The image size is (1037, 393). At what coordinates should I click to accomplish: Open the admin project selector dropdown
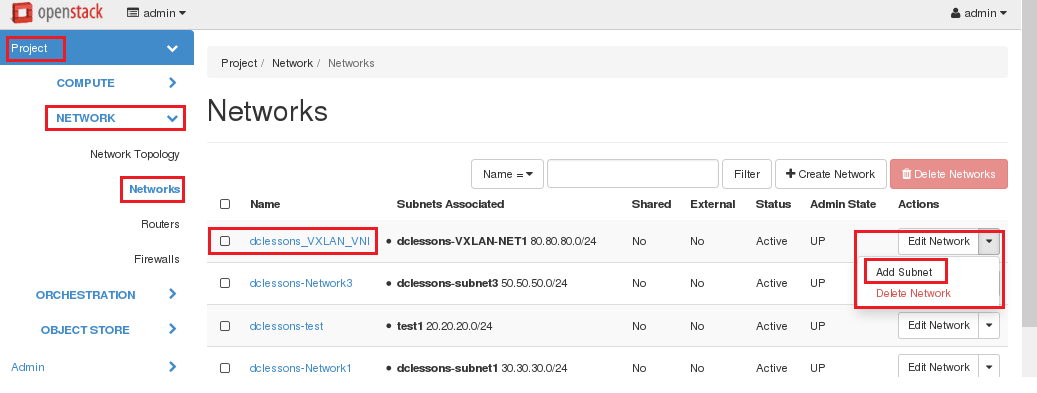click(x=156, y=13)
